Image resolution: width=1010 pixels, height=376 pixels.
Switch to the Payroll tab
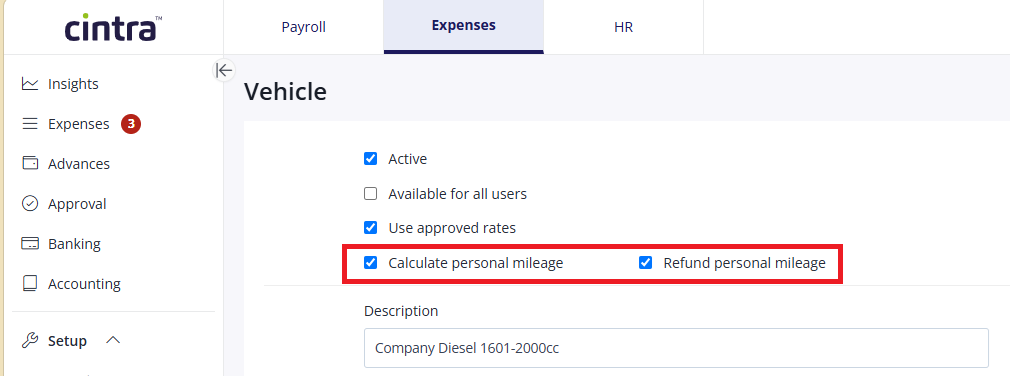tap(303, 27)
